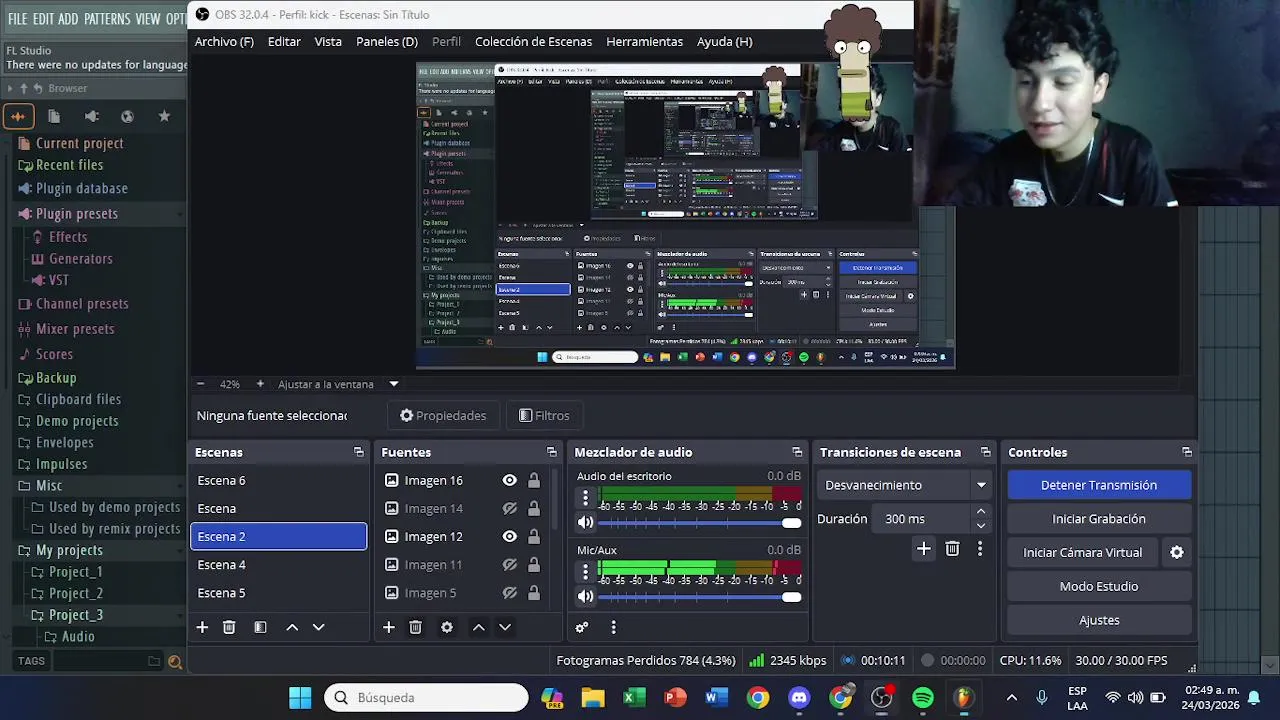Enter Modo Estudio
Viewport: 1280px width, 720px height.
1099,586
